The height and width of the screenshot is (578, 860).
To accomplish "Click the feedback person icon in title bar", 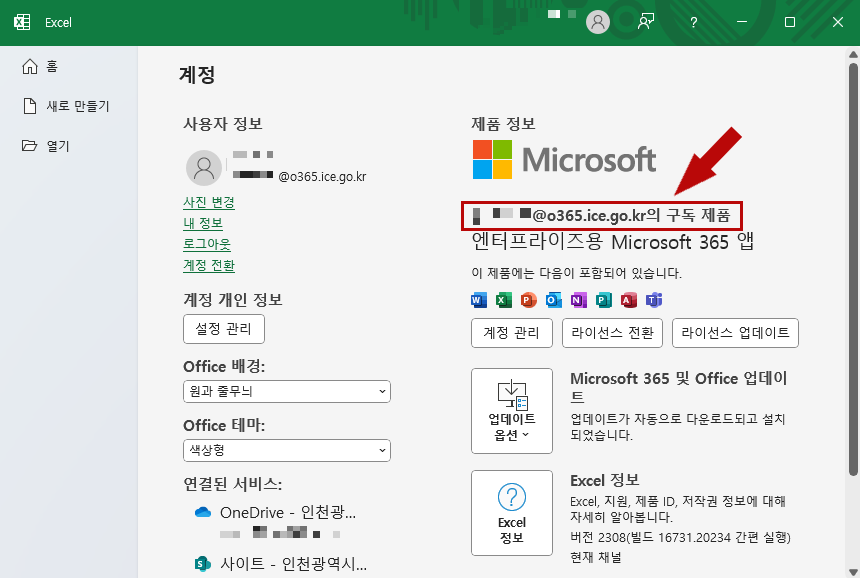I will (x=646, y=22).
